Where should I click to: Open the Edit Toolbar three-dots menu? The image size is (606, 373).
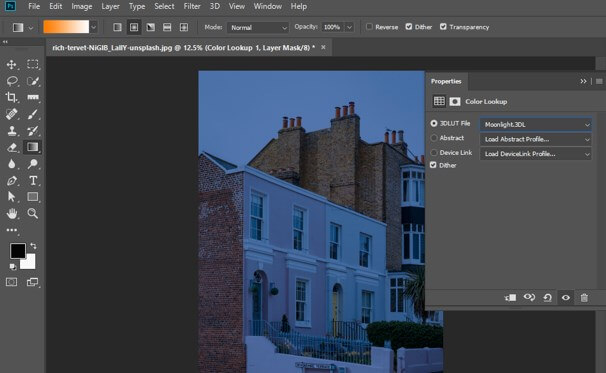click(x=12, y=230)
